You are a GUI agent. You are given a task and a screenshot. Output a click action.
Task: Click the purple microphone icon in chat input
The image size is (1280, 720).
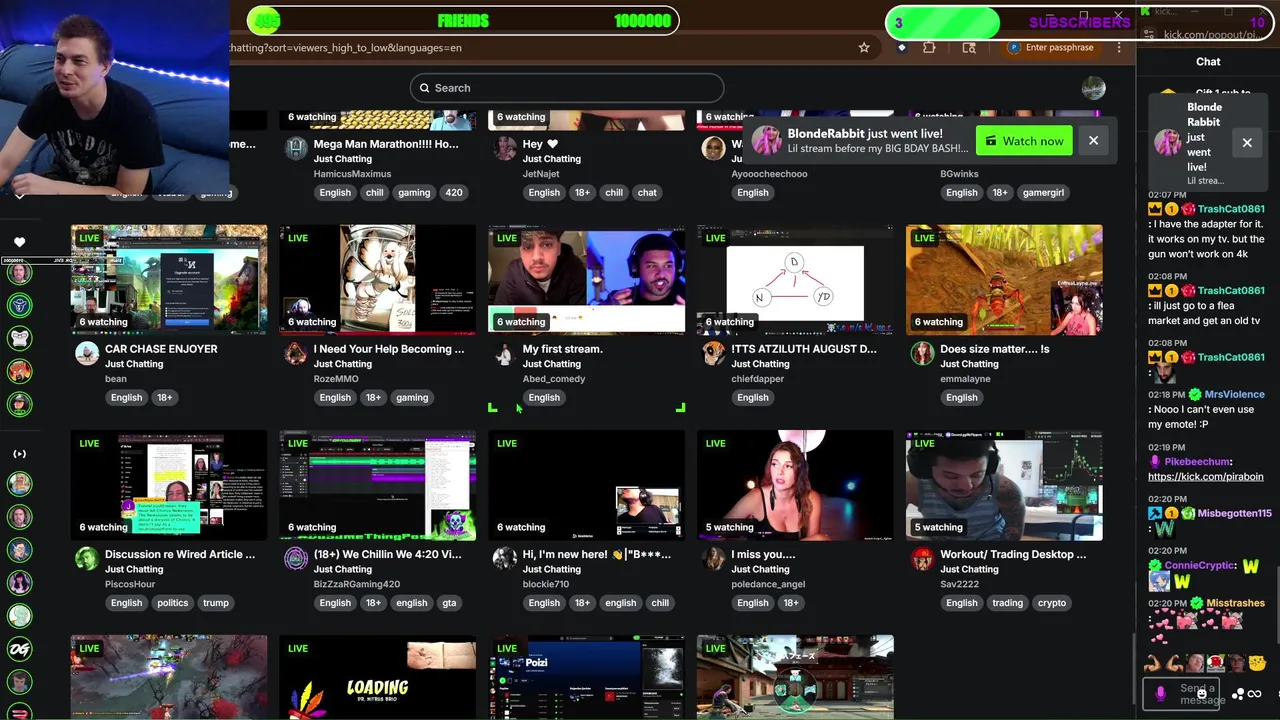click(1160, 693)
